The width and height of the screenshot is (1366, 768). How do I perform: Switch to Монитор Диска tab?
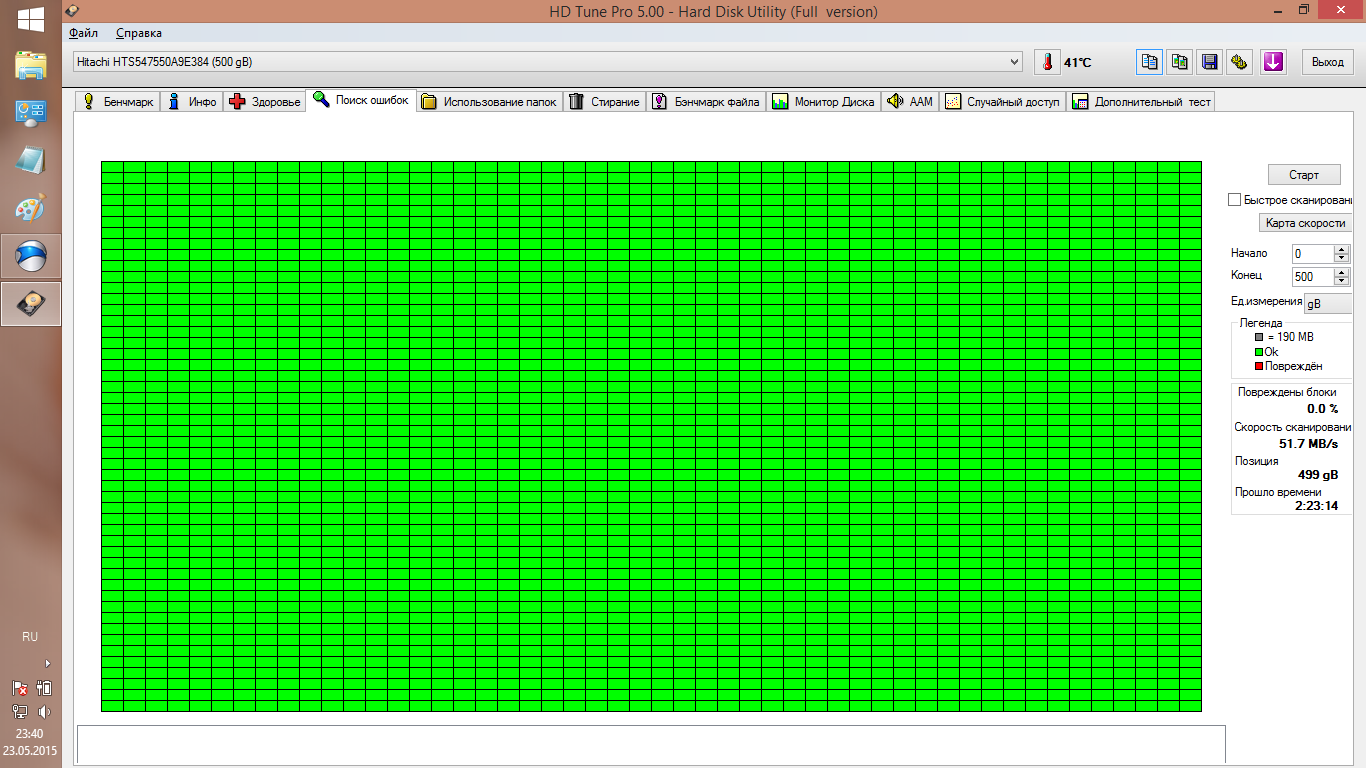pyautogui.click(x=823, y=101)
